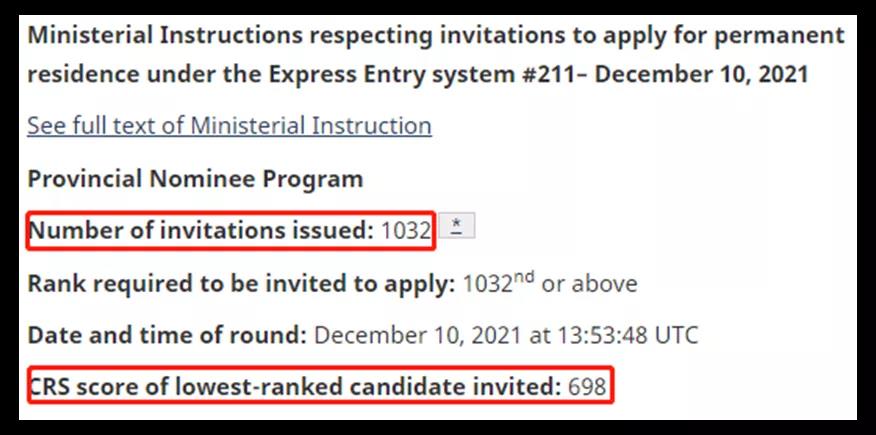876x435 pixels.
Task: Click the words or above after rank
Action: (x=589, y=284)
